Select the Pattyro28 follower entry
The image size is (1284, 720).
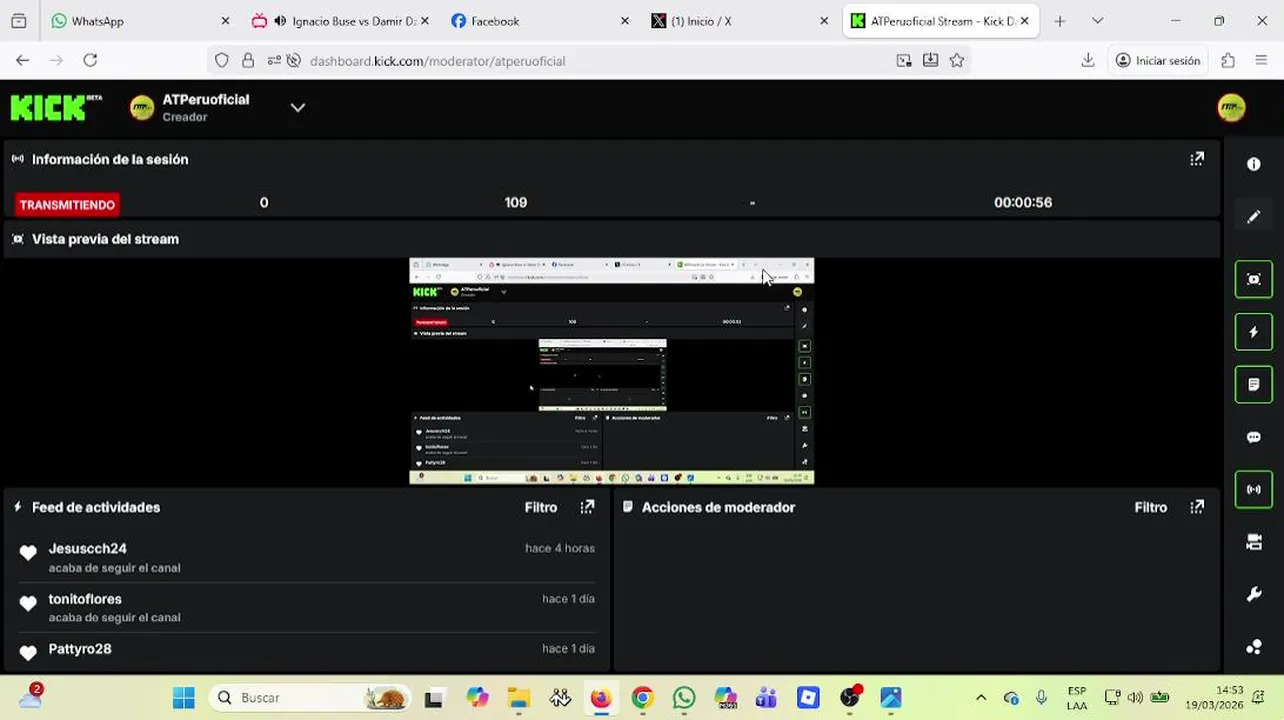pyautogui.click(x=307, y=652)
